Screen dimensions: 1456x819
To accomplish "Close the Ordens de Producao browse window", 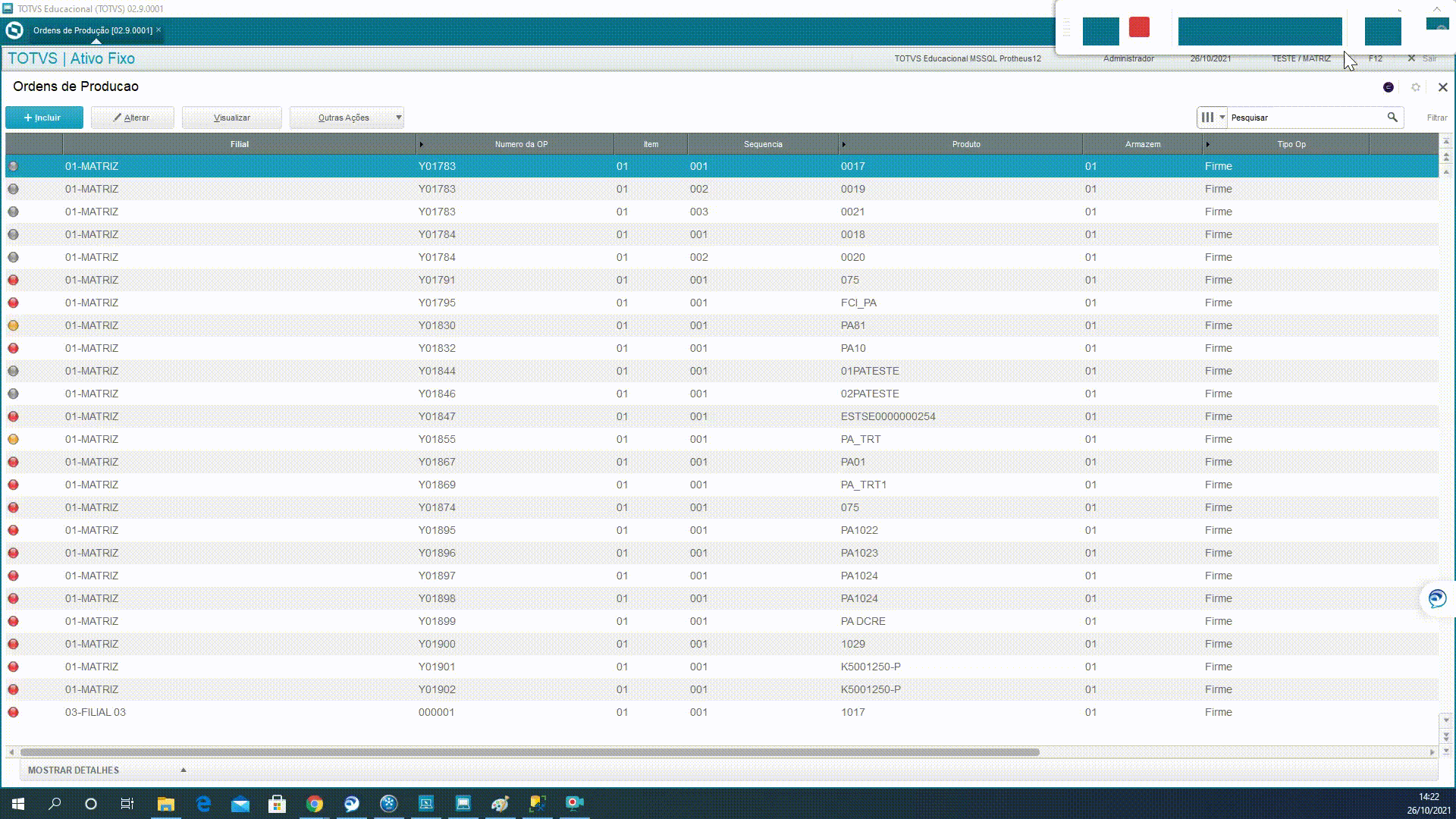I will [x=1443, y=87].
